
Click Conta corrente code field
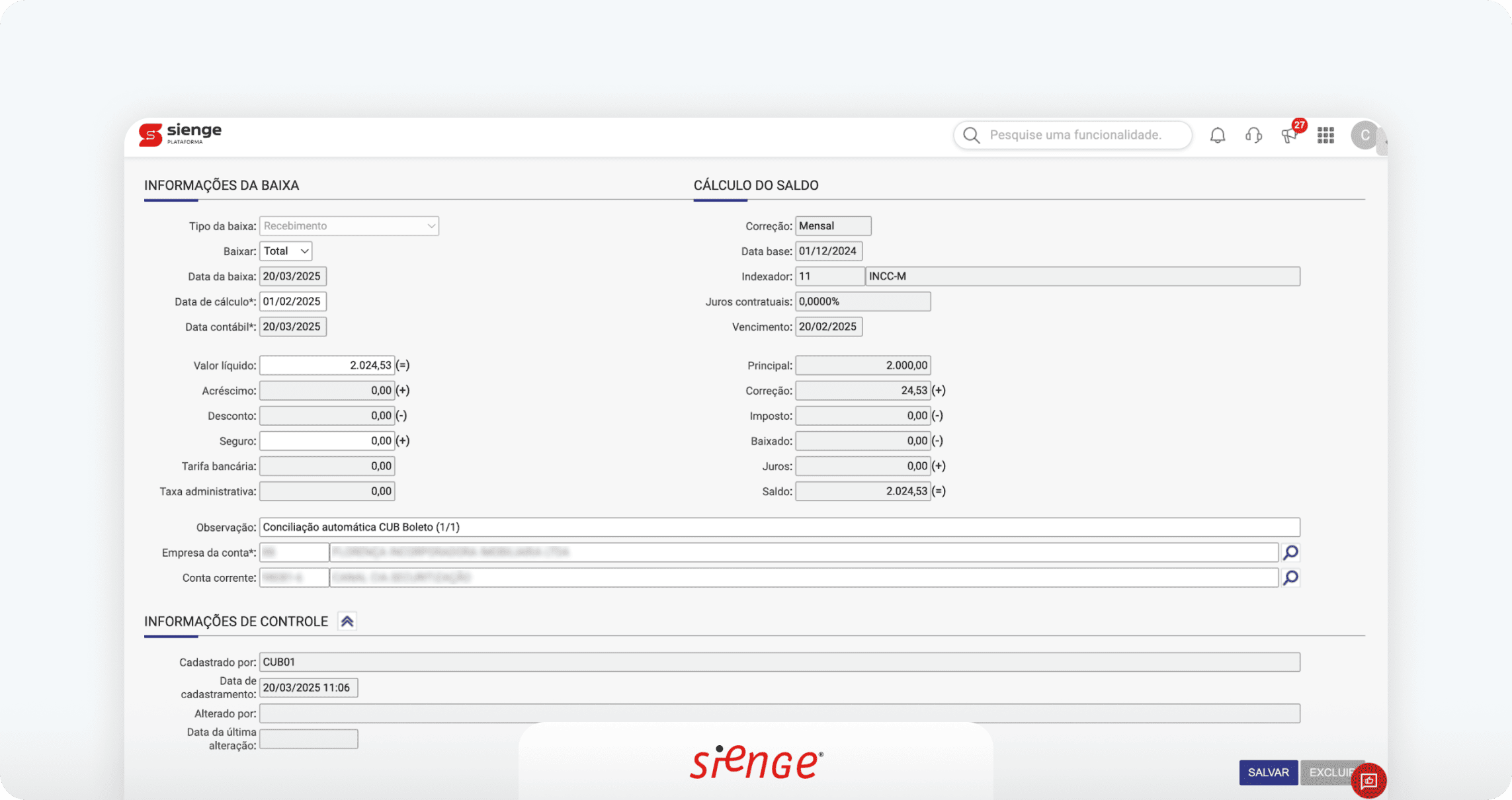tap(294, 577)
